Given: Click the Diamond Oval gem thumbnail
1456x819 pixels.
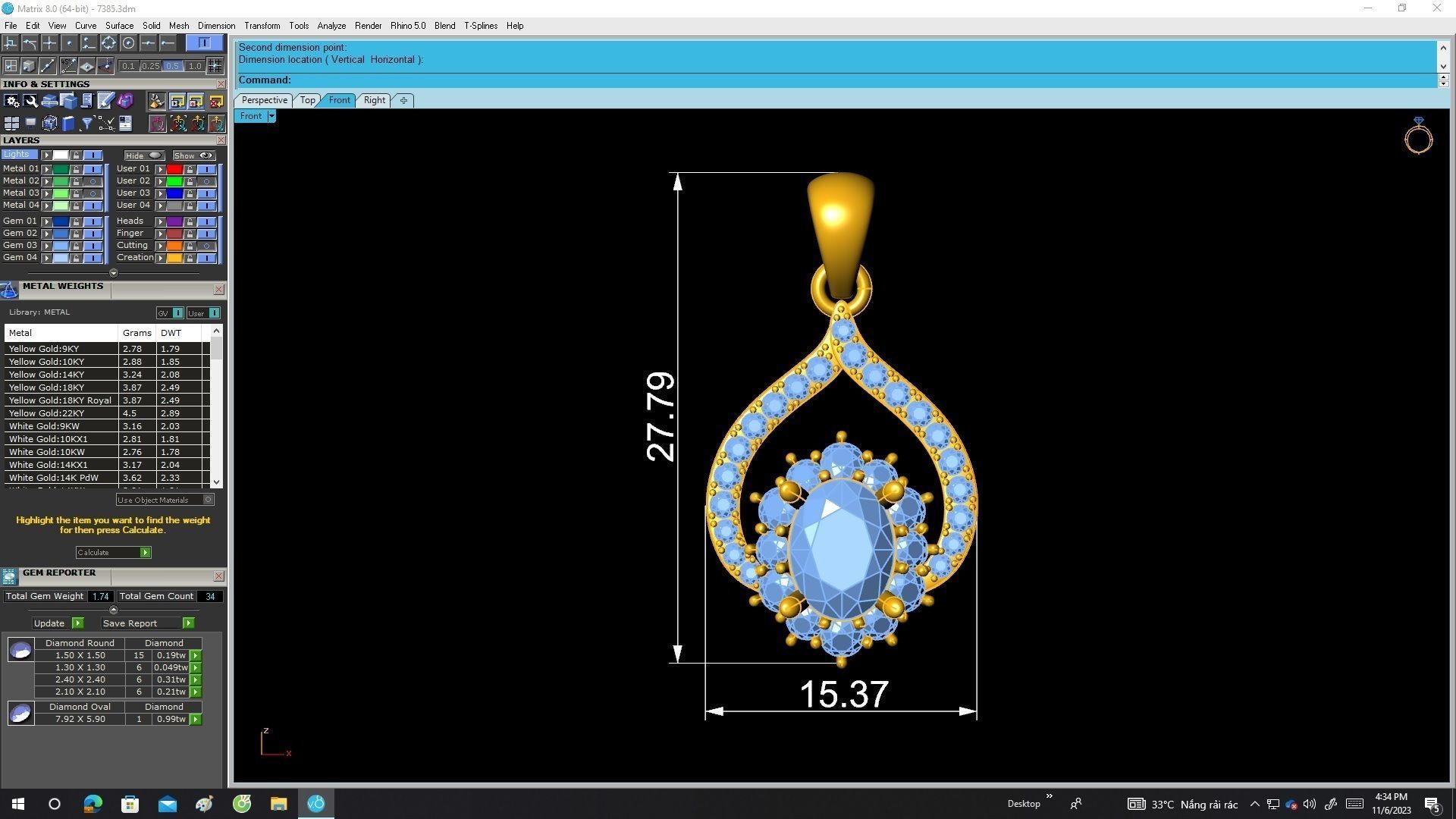Looking at the screenshot, I should (x=20, y=713).
